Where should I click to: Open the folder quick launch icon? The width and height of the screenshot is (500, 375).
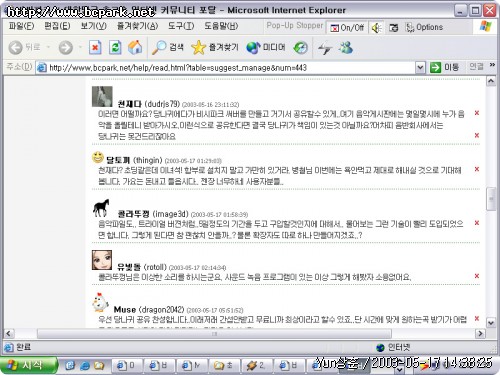(99, 366)
